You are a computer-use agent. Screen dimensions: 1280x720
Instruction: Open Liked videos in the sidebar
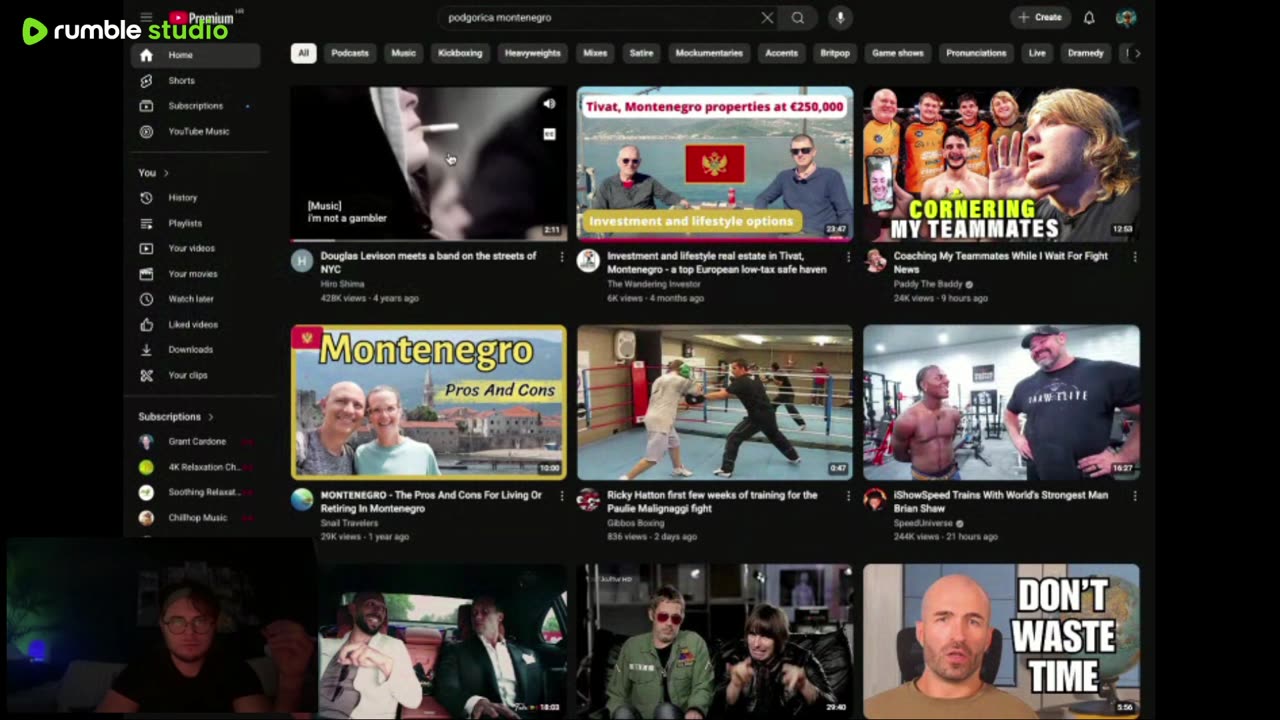tap(195, 324)
